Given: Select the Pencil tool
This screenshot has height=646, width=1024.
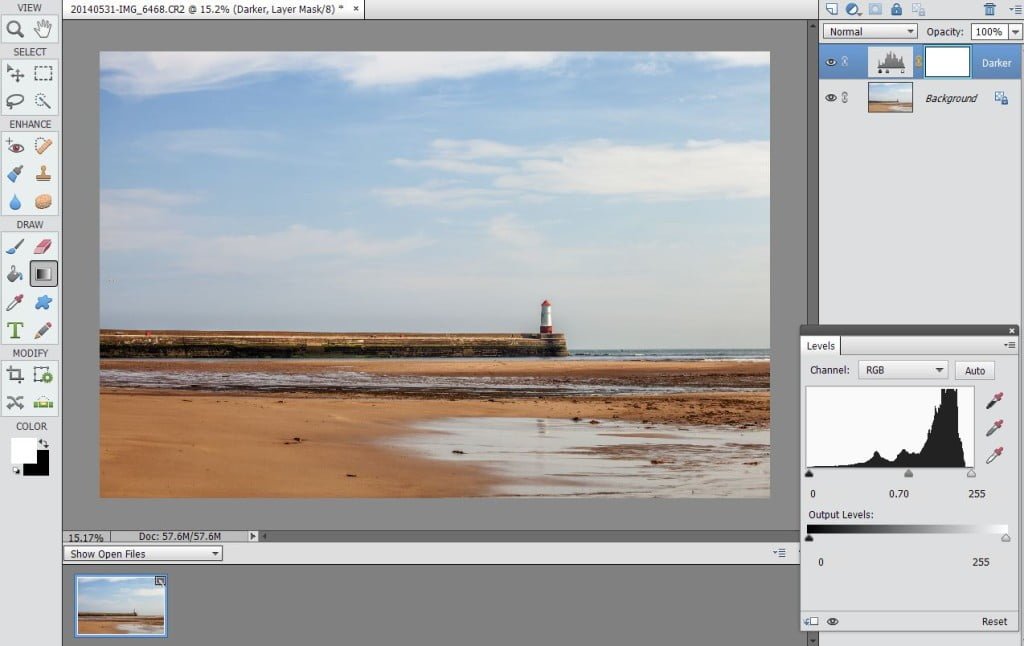Looking at the screenshot, I should pyautogui.click(x=43, y=331).
